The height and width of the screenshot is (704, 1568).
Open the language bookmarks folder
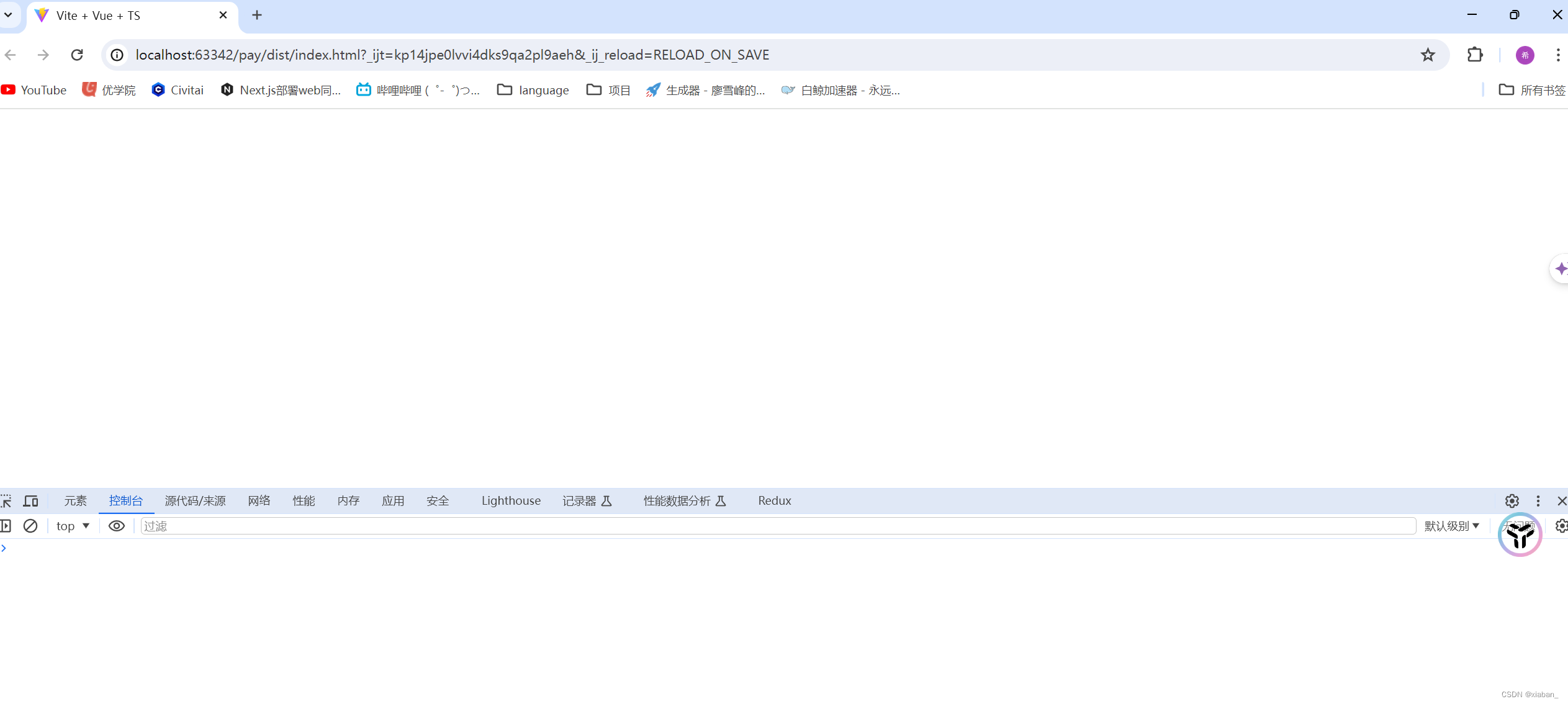pos(533,90)
